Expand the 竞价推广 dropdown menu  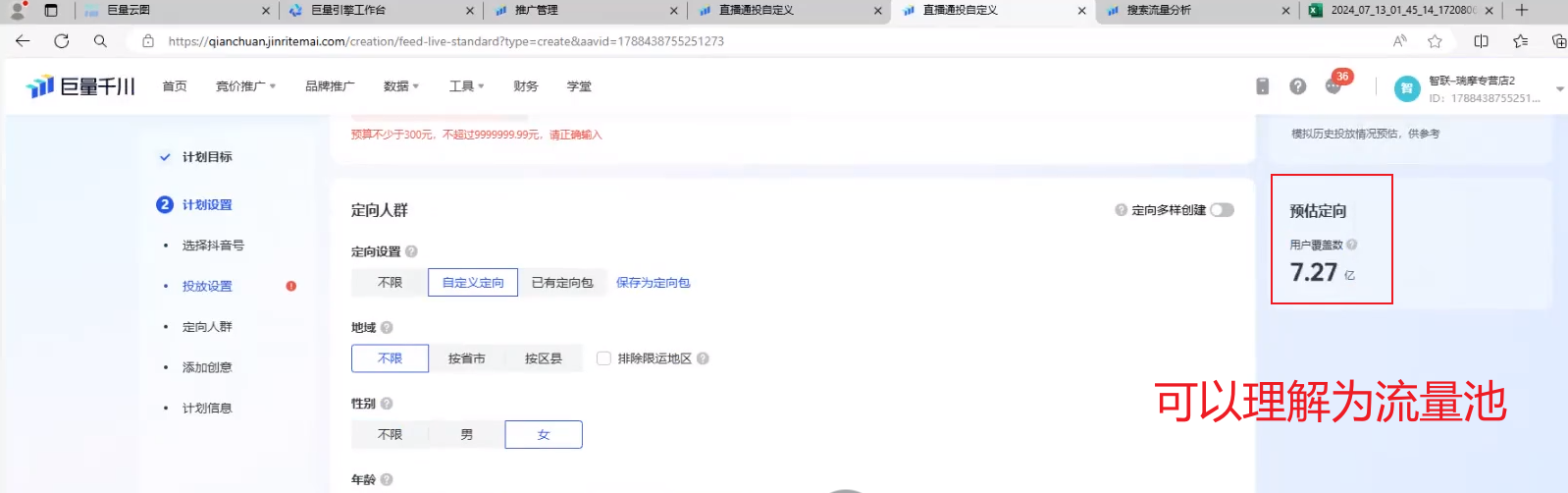245,86
